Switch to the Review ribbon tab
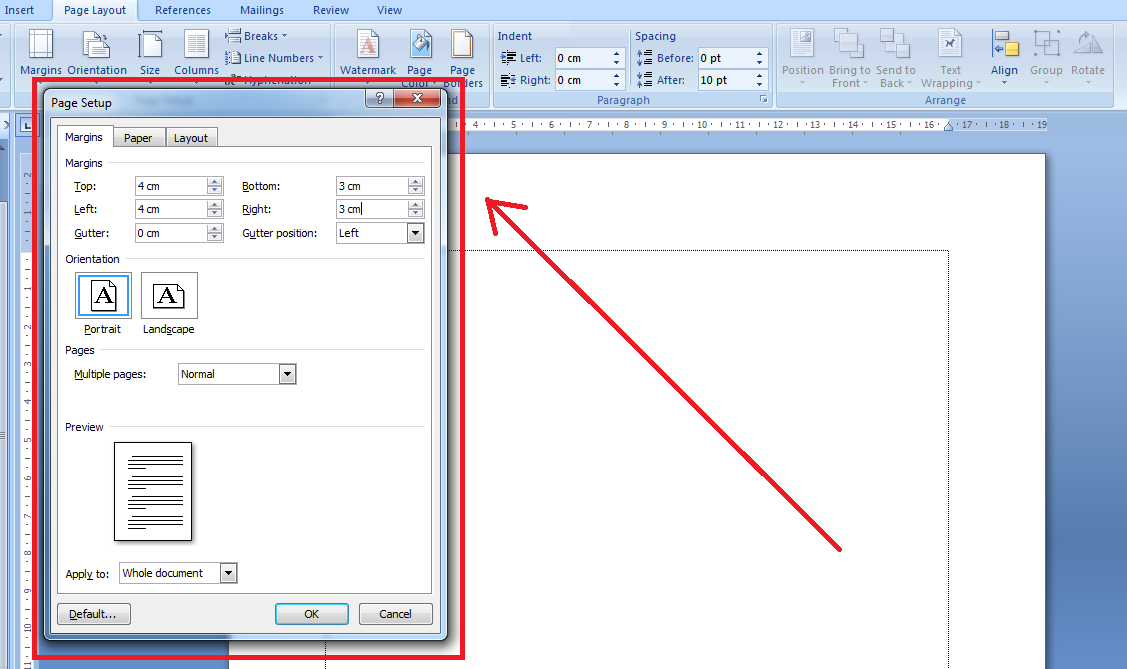This screenshot has height=669, width=1127. (331, 10)
